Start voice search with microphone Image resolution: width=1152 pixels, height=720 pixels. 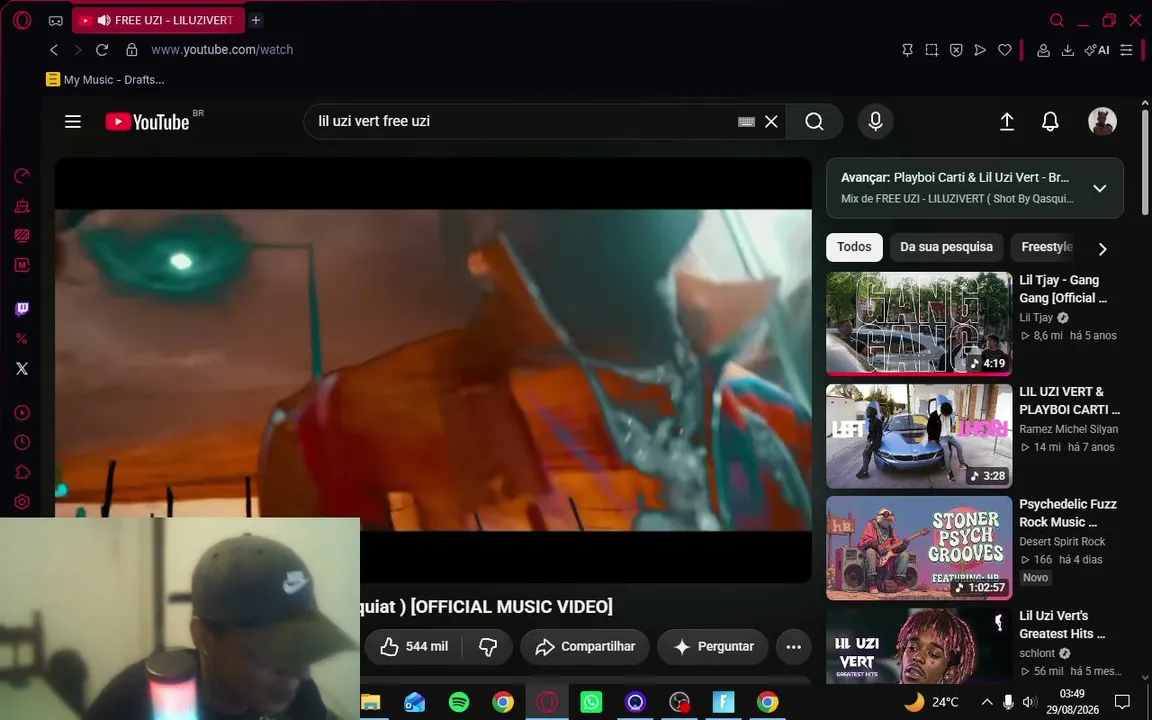[x=876, y=121]
